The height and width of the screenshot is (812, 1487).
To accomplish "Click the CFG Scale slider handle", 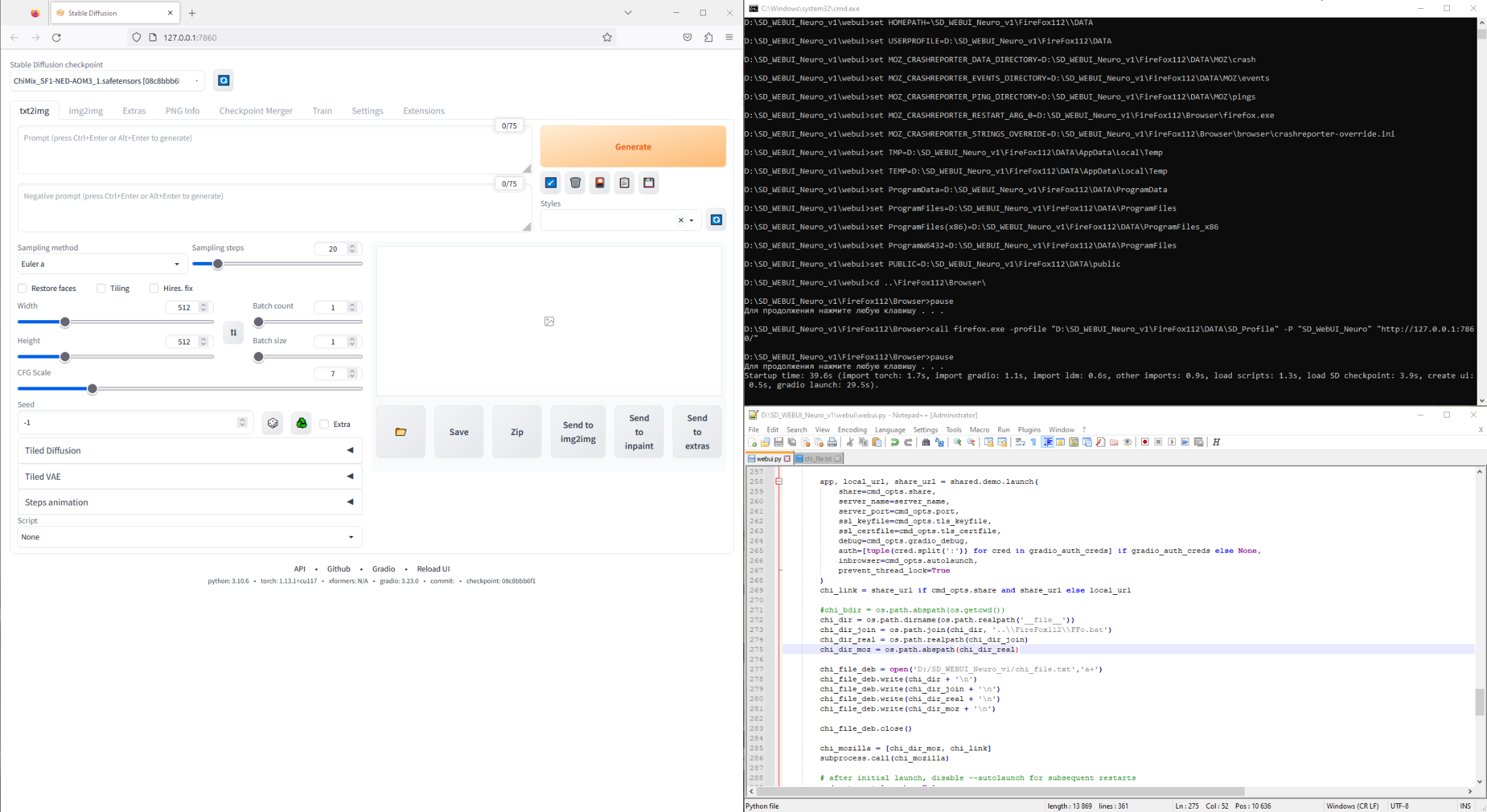I will pos(93,389).
